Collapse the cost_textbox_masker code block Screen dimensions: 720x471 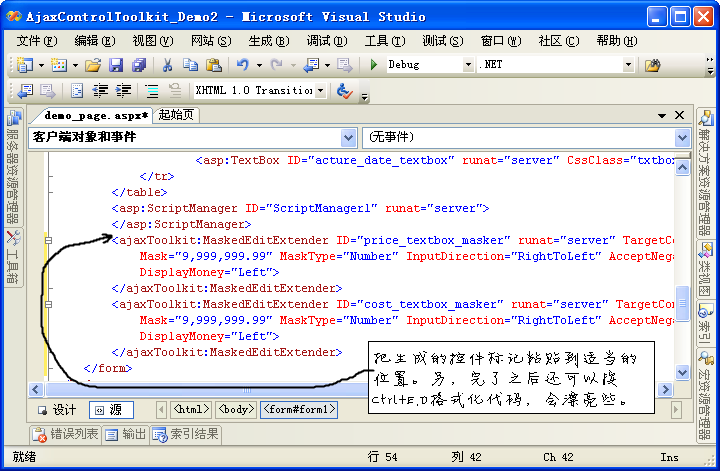(48, 304)
